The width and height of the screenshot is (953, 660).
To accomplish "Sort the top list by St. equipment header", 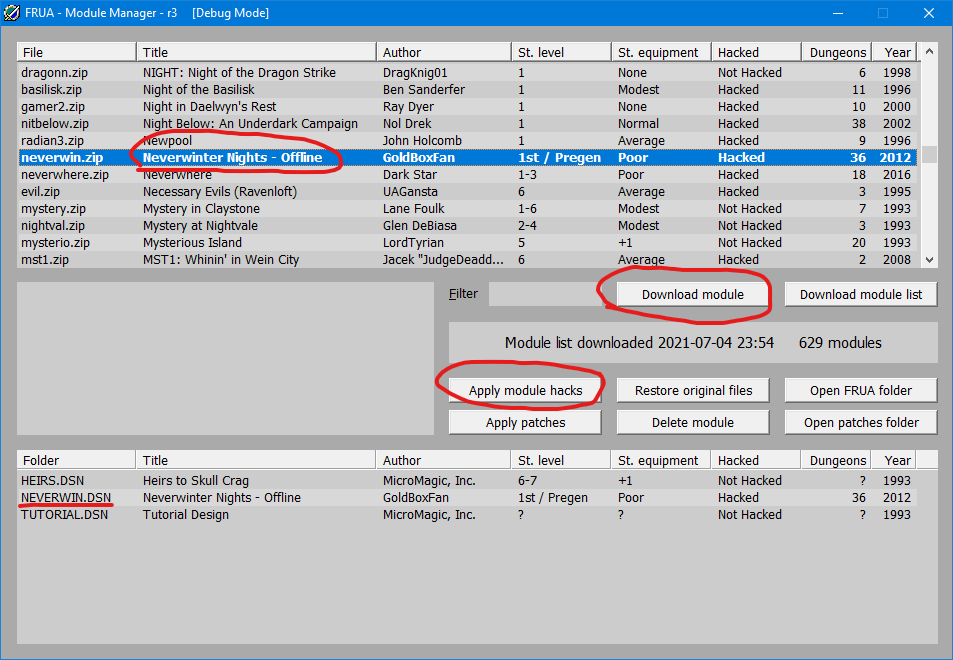I will click(661, 52).
